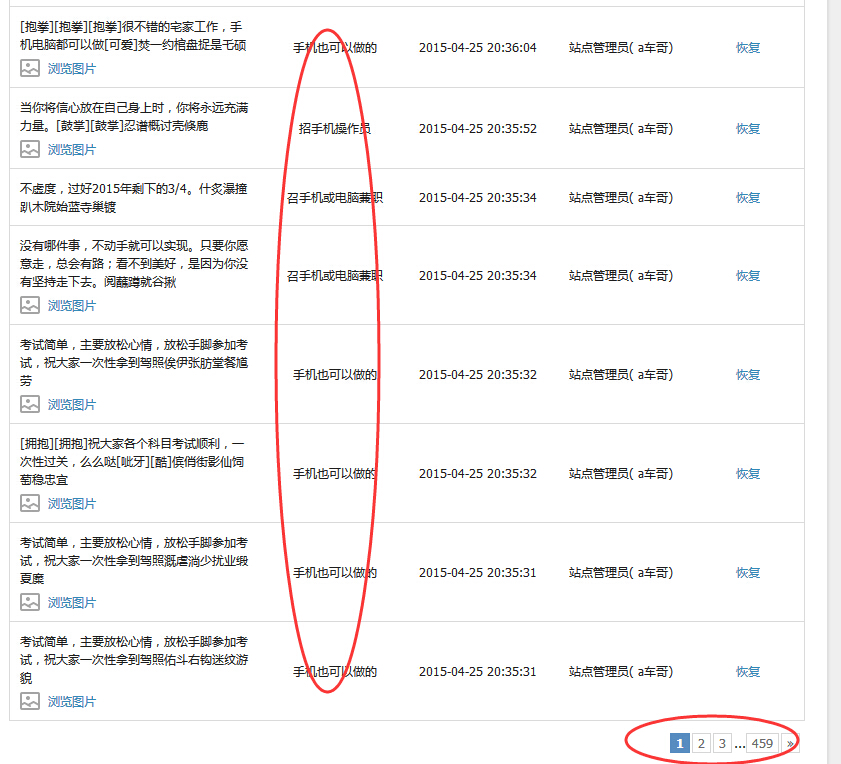Viewport: 841px width, 764px height.
Task: Click 恢复 in the [拥抱] message row
Action: point(748,474)
